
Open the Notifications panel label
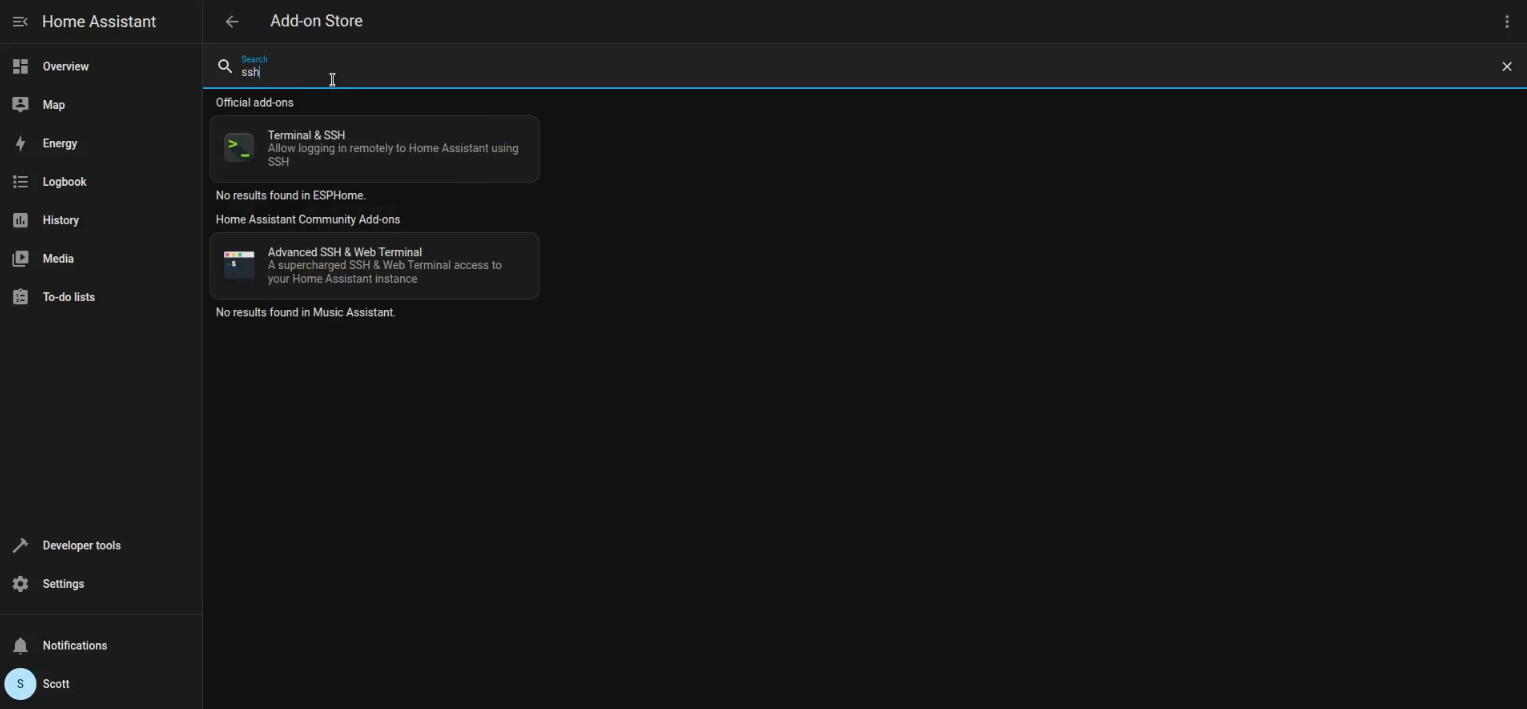pyautogui.click(x=75, y=645)
